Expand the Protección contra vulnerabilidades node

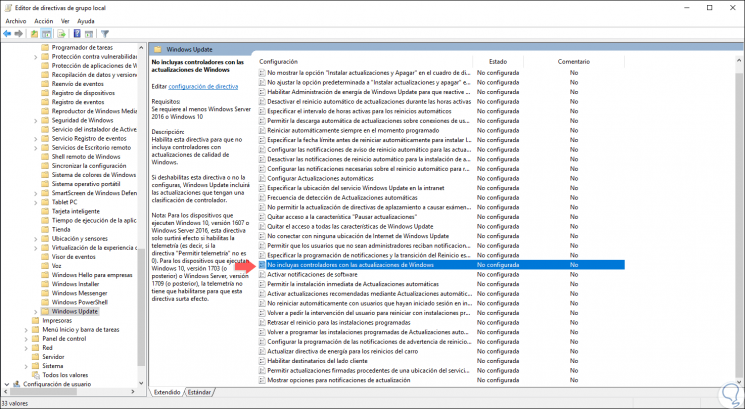click(35, 57)
